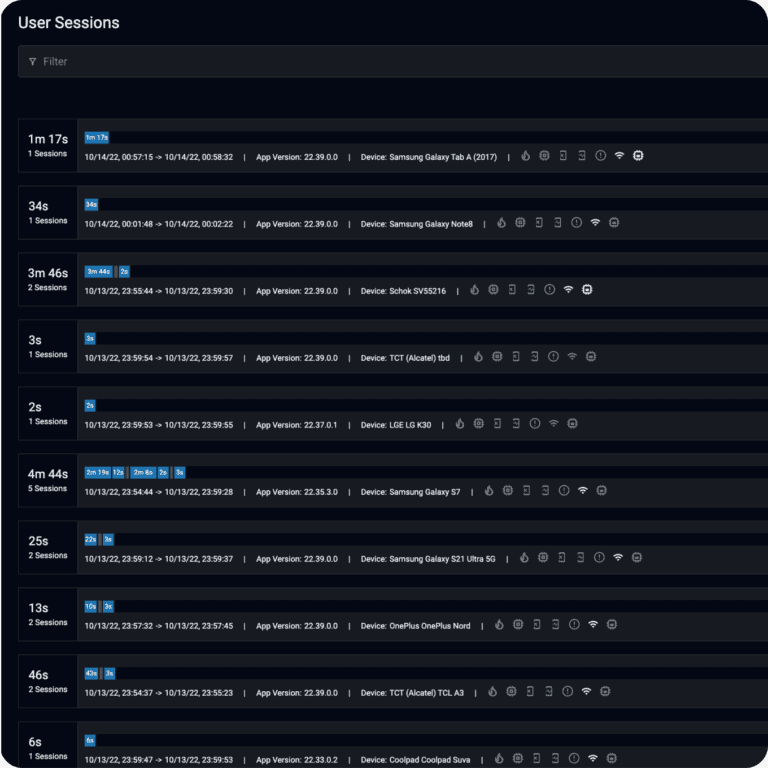The width and height of the screenshot is (768, 768).
Task: Click the "Device: Coolpad Coolpad Suva" text
Action: tap(415, 760)
